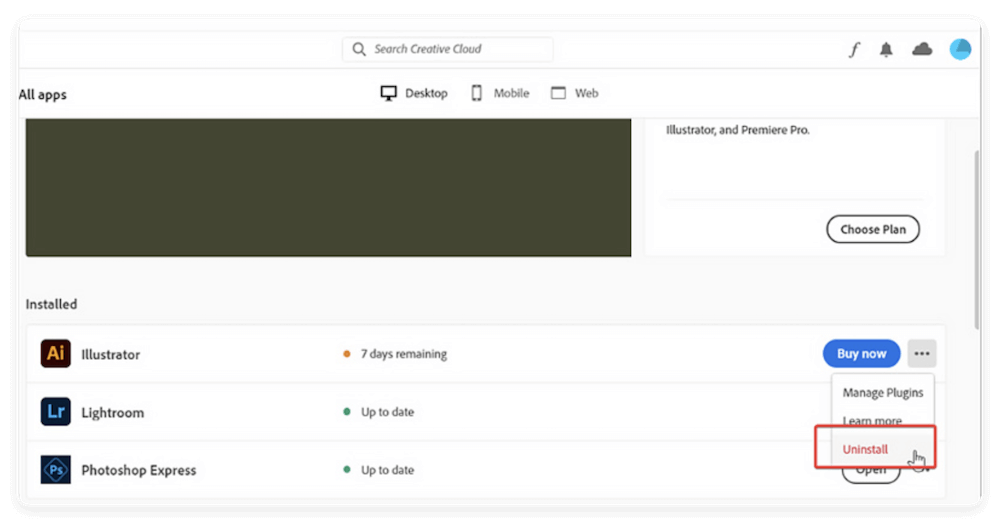Select Manage Plugins from the menu
The image size is (1000, 524).
click(x=882, y=393)
